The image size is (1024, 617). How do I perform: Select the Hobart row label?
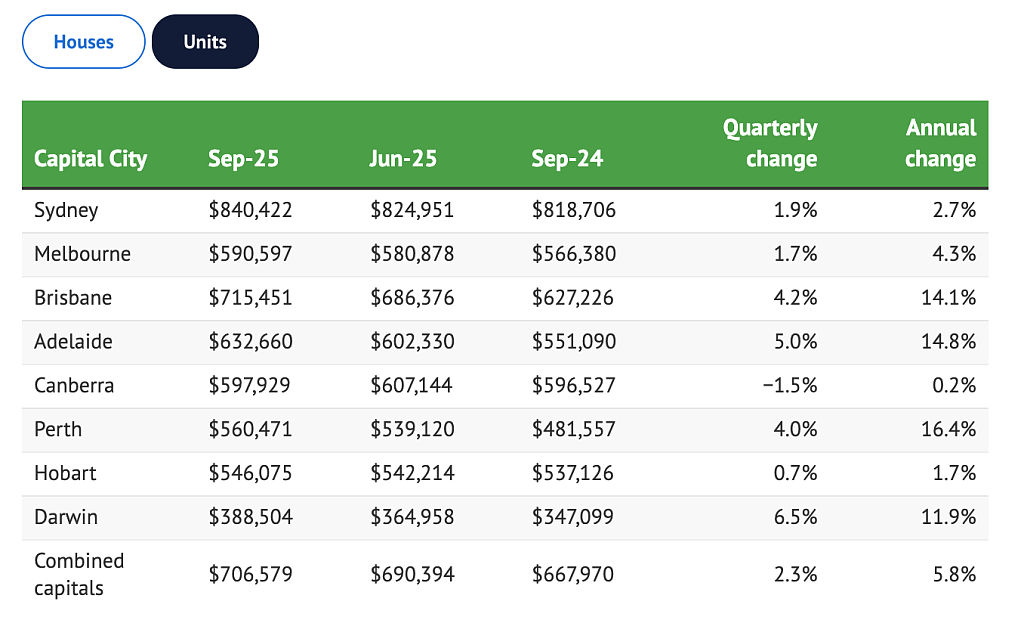click(65, 473)
